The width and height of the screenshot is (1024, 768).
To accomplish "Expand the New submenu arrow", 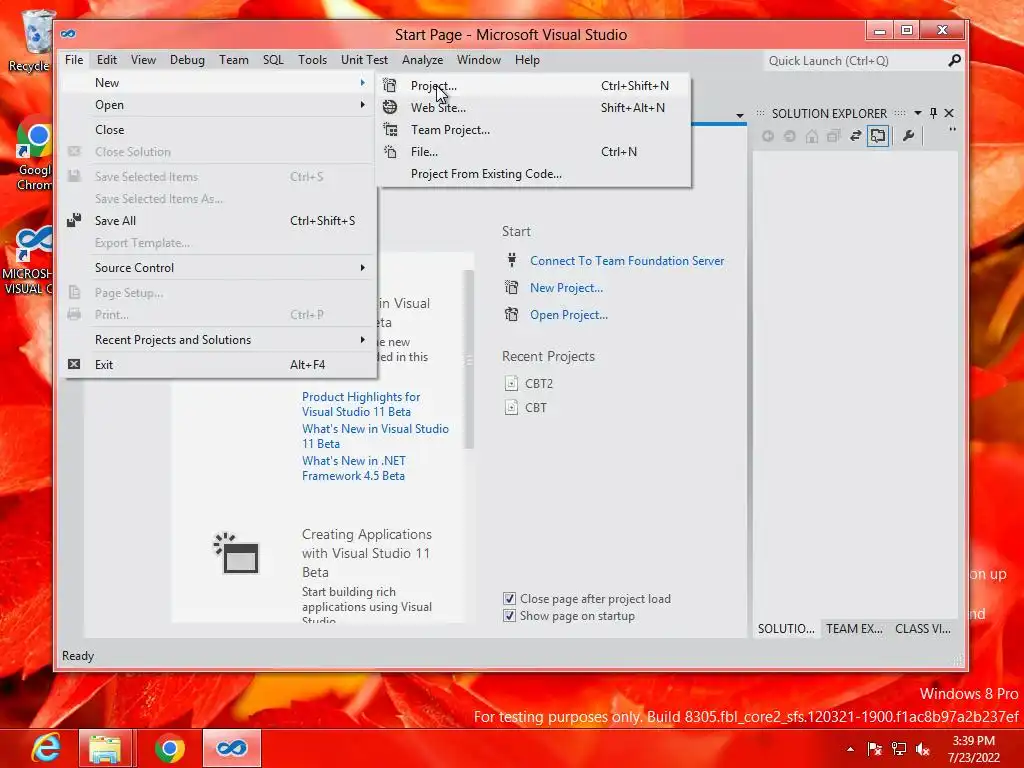I will 362,82.
